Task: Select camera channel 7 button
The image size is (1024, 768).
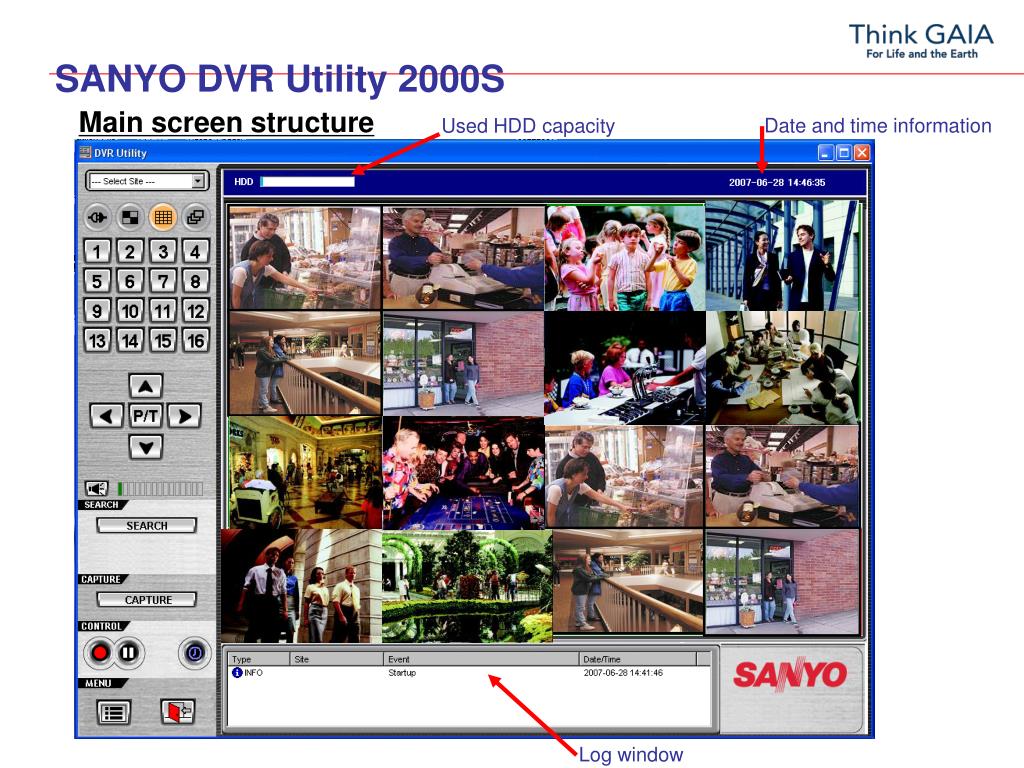Action: coord(163,281)
